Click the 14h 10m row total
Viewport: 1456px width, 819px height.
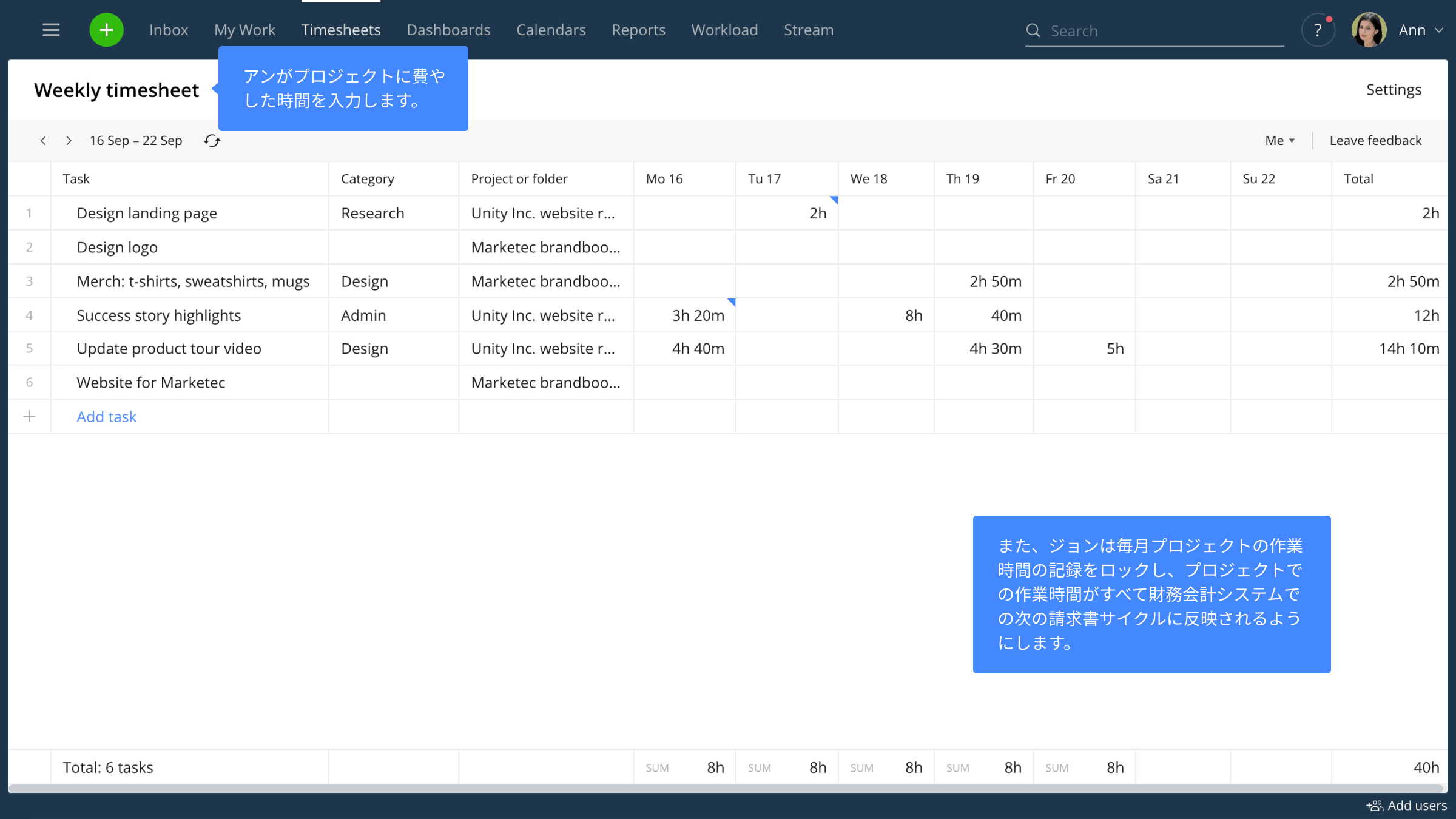point(1409,349)
